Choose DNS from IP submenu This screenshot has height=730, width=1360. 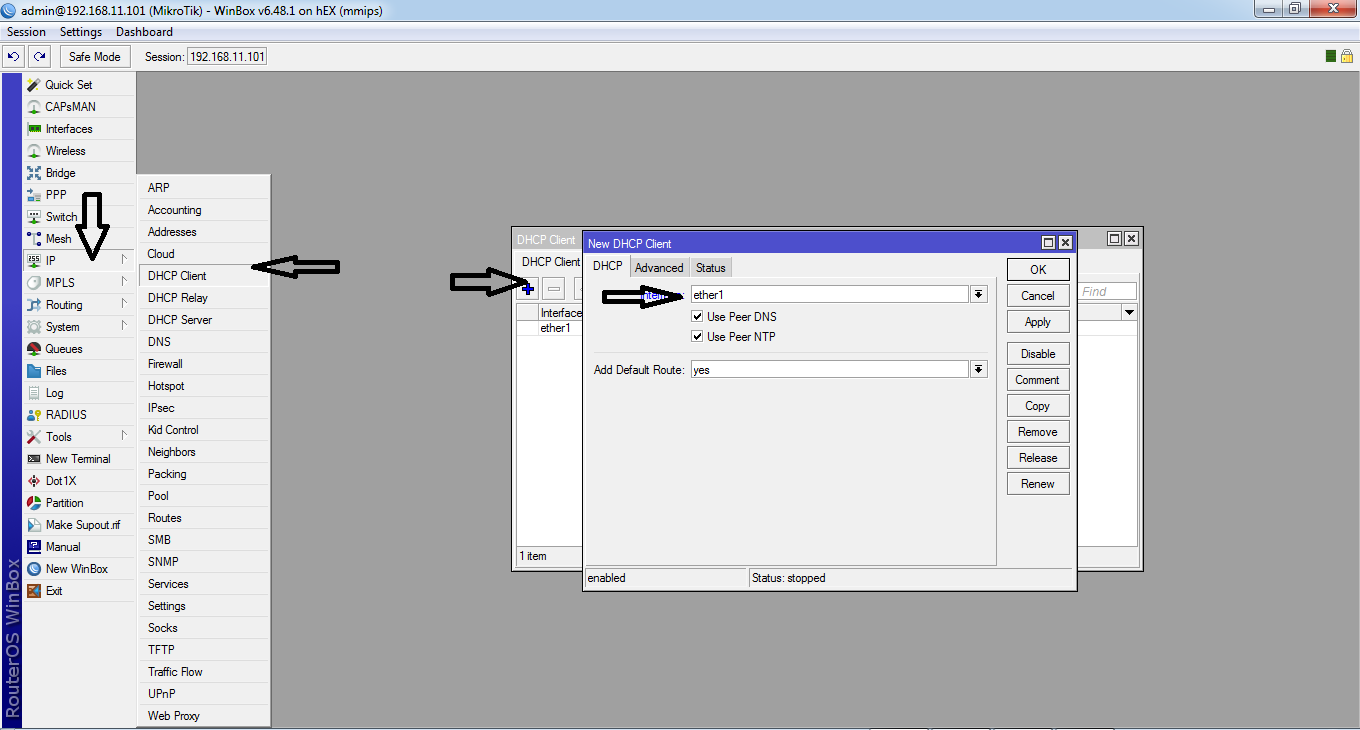[x=204, y=342]
